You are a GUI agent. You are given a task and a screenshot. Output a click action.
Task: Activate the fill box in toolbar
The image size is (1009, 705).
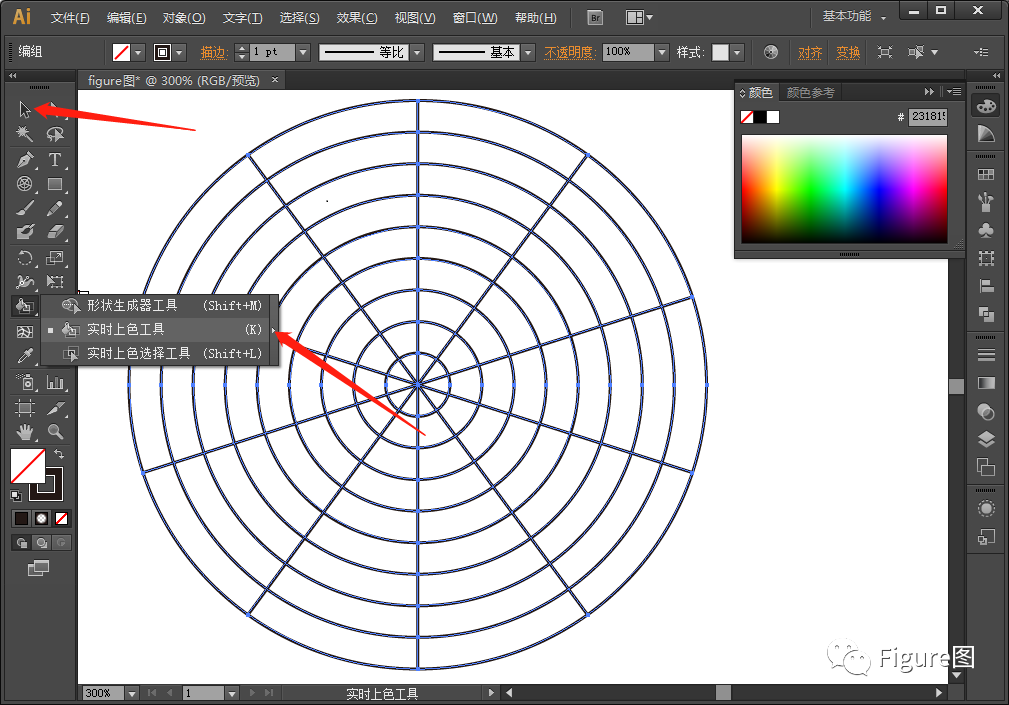[x=28, y=466]
